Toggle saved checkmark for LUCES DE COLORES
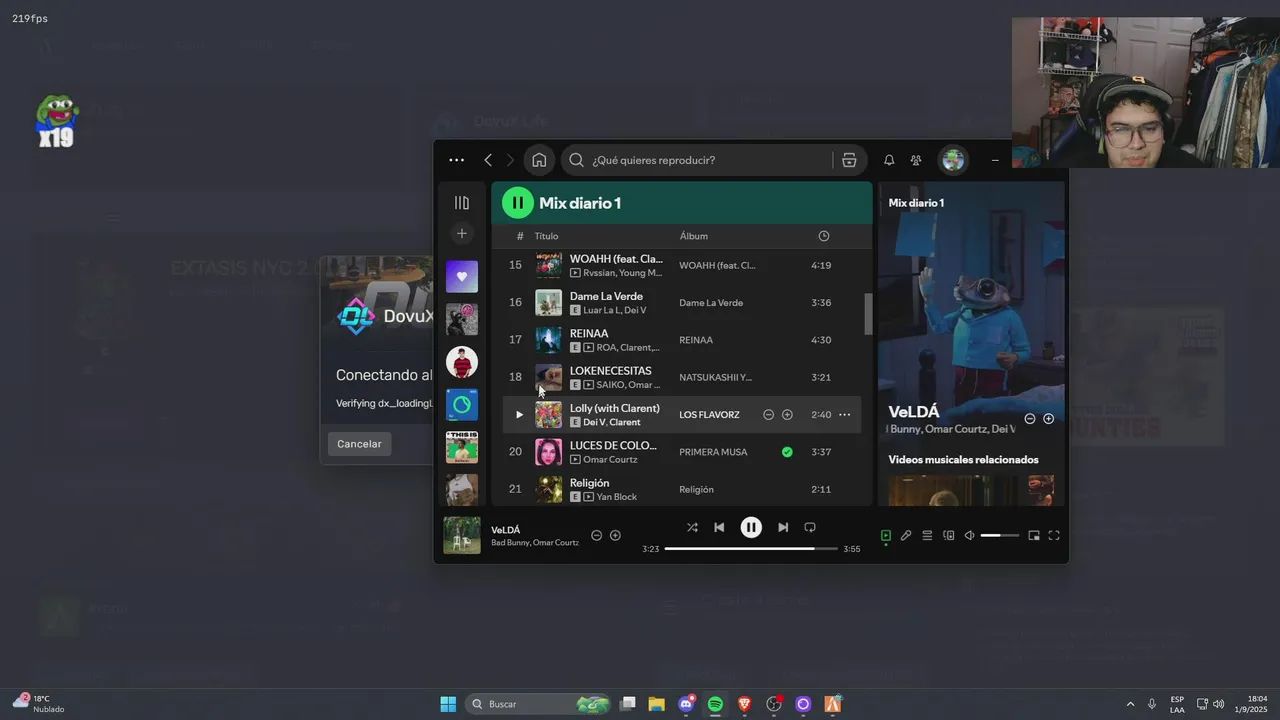The width and height of the screenshot is (1280, 720). [x=787, y=452]
